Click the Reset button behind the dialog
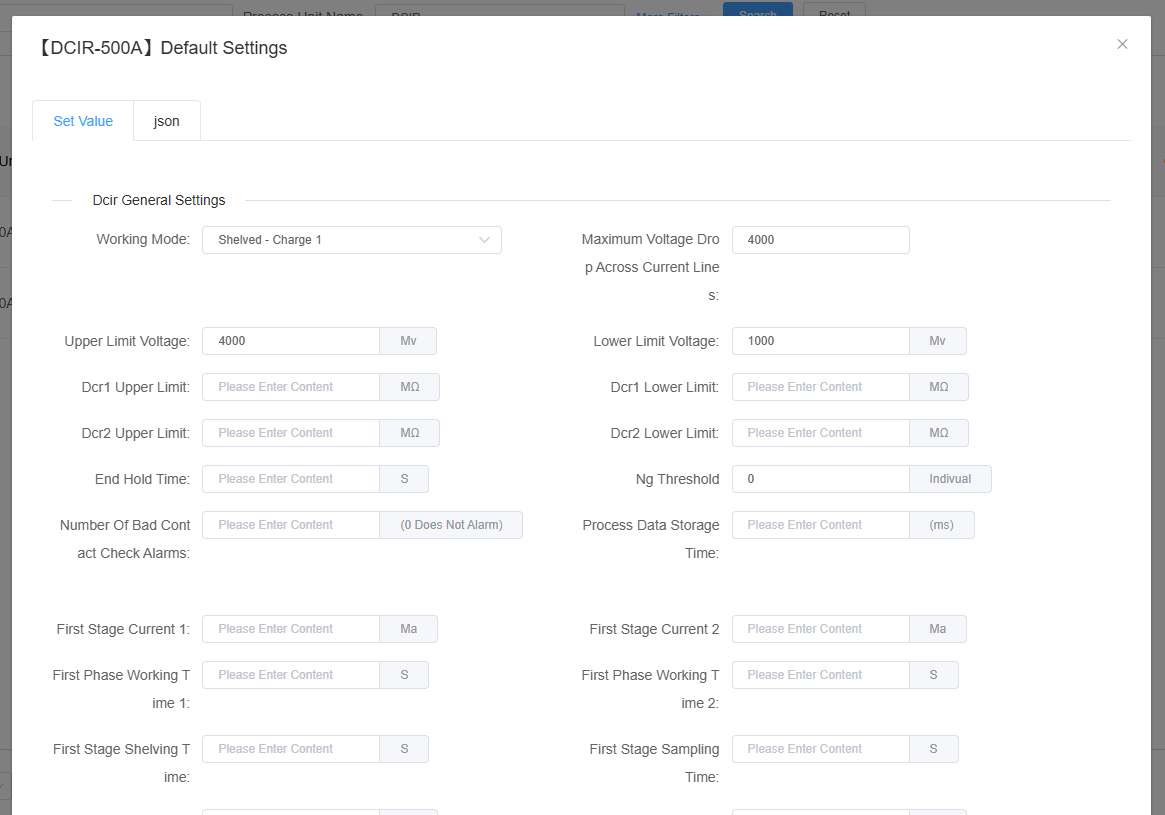The image size is (1165, 815). tap(834, 10)
